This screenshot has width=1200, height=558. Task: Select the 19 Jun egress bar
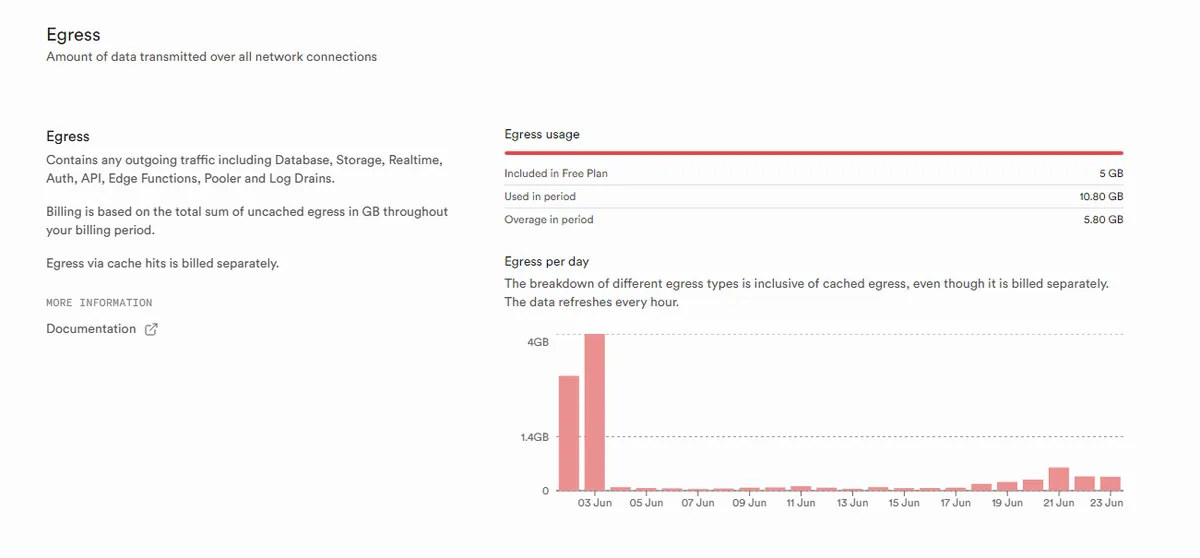coord(1007,486)
